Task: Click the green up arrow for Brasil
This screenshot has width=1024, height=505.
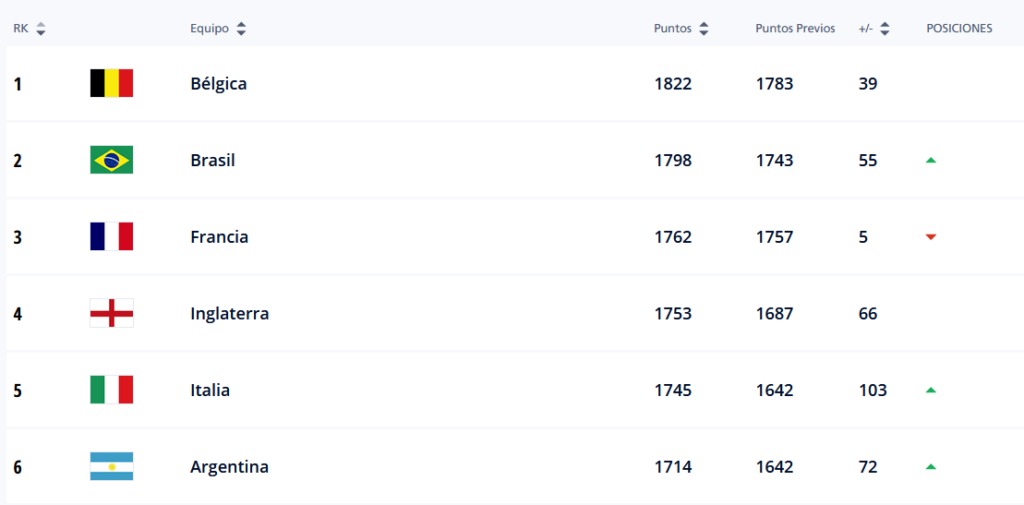Action: pyautogui.click(x=931, y=160)
